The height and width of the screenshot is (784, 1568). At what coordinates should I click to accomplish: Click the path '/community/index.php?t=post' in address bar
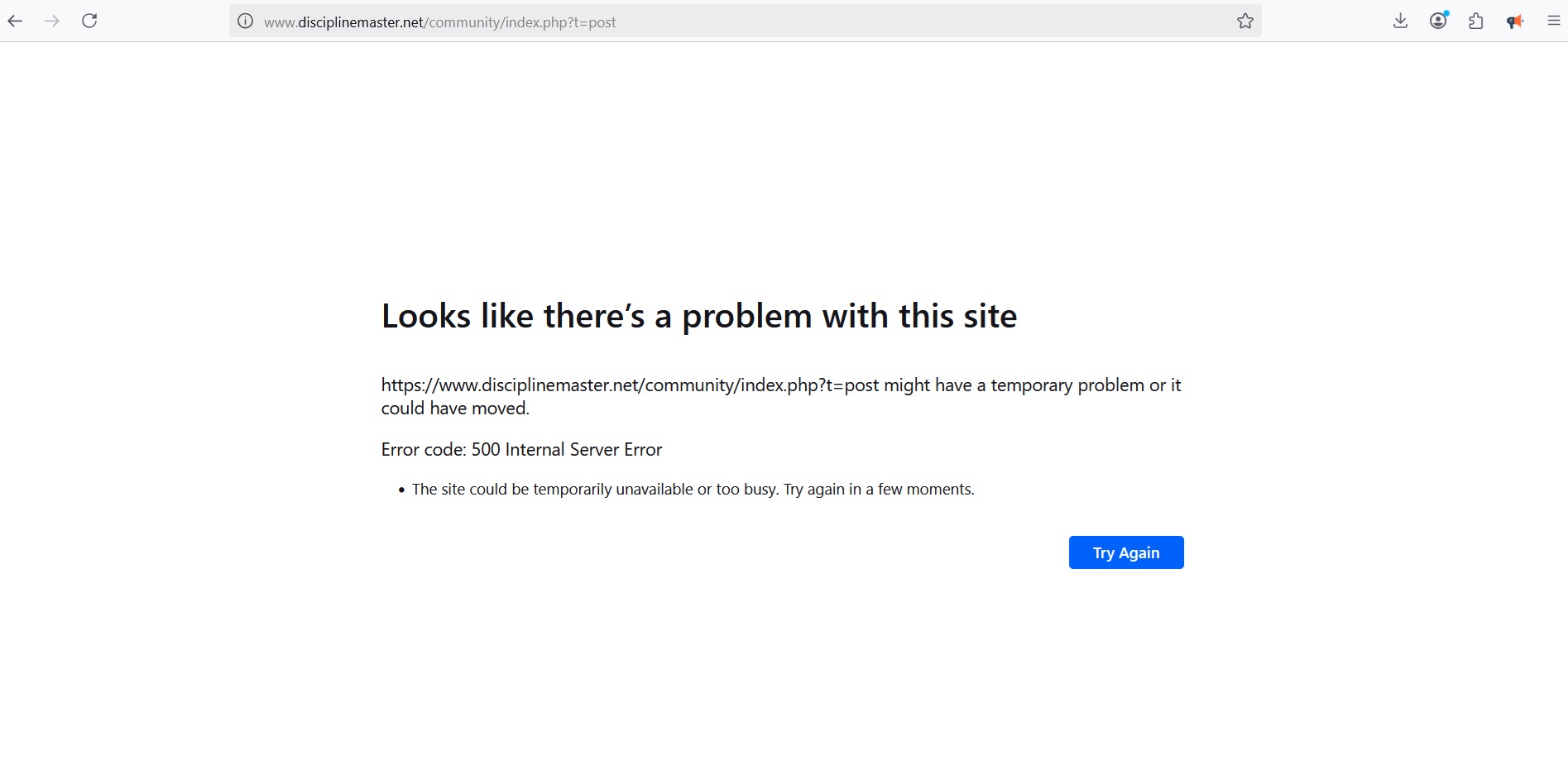tap(520, 22)
